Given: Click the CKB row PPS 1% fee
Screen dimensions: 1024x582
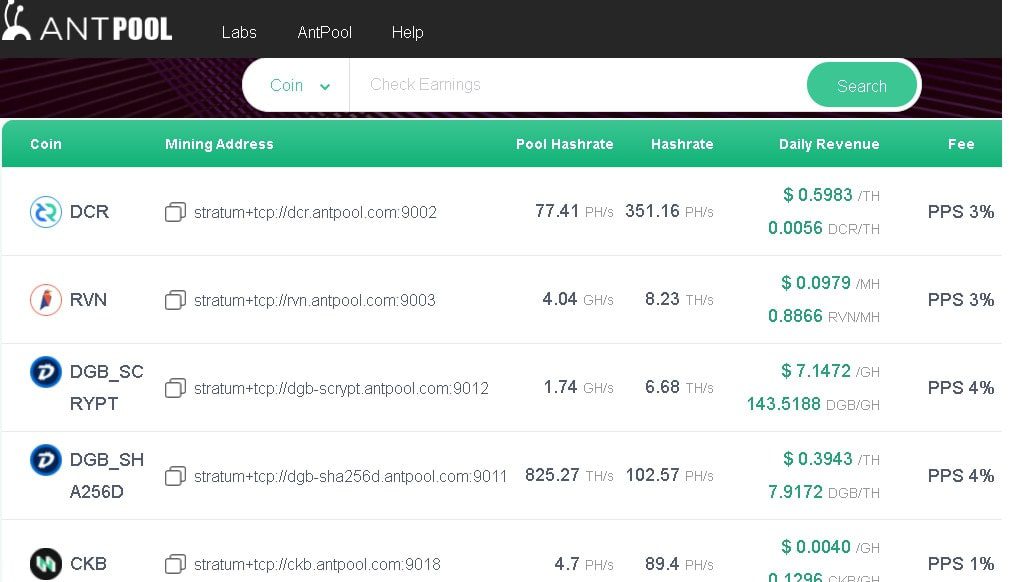Looking at the screenshot, I should [961, 564].
